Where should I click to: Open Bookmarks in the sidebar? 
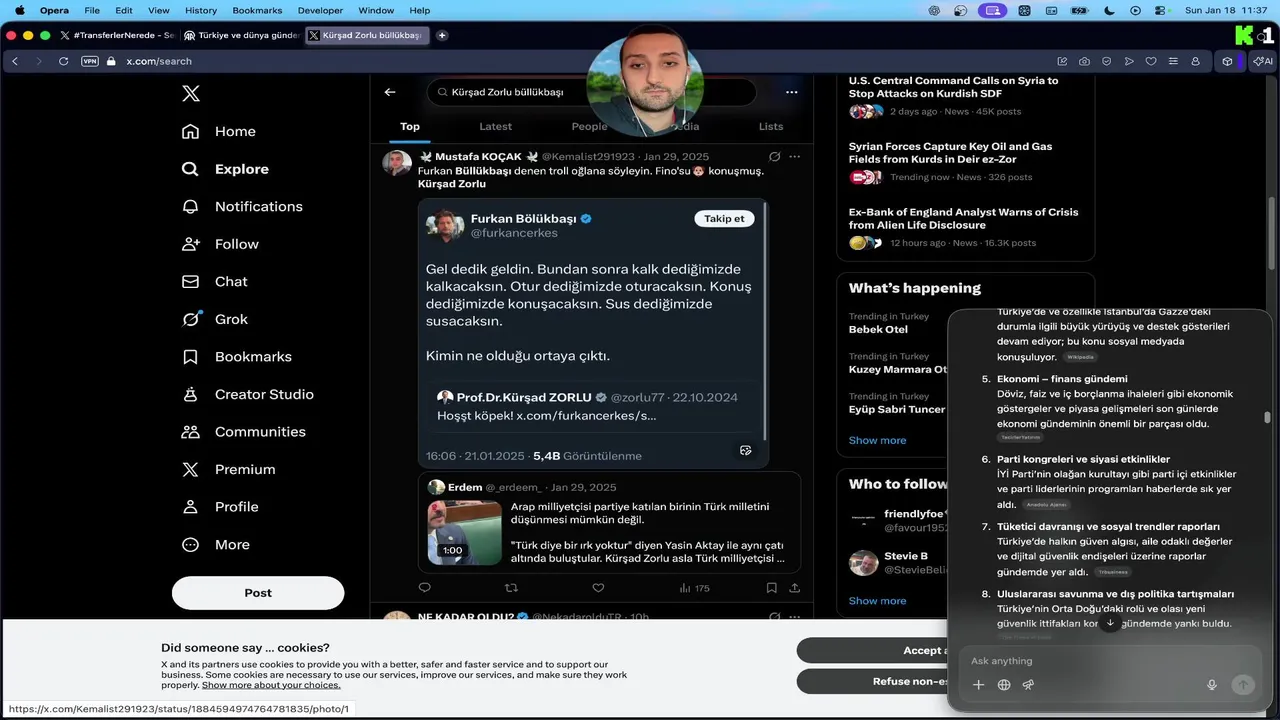point(236,357)
